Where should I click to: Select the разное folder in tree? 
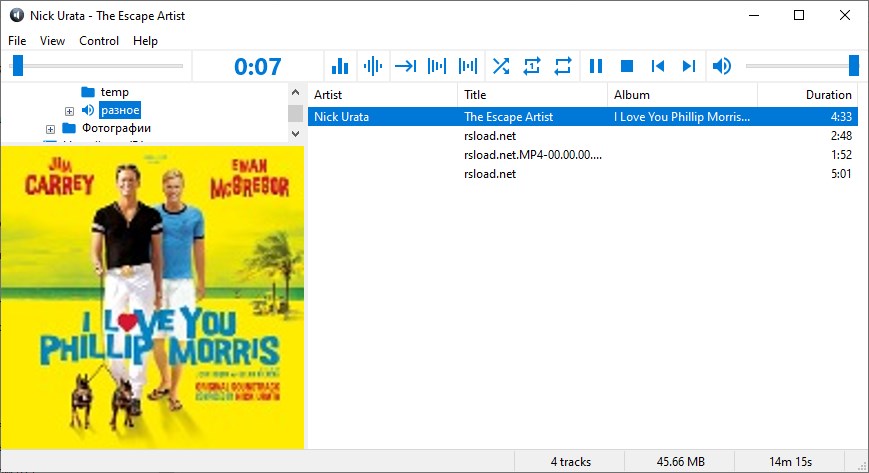(120, 110)
